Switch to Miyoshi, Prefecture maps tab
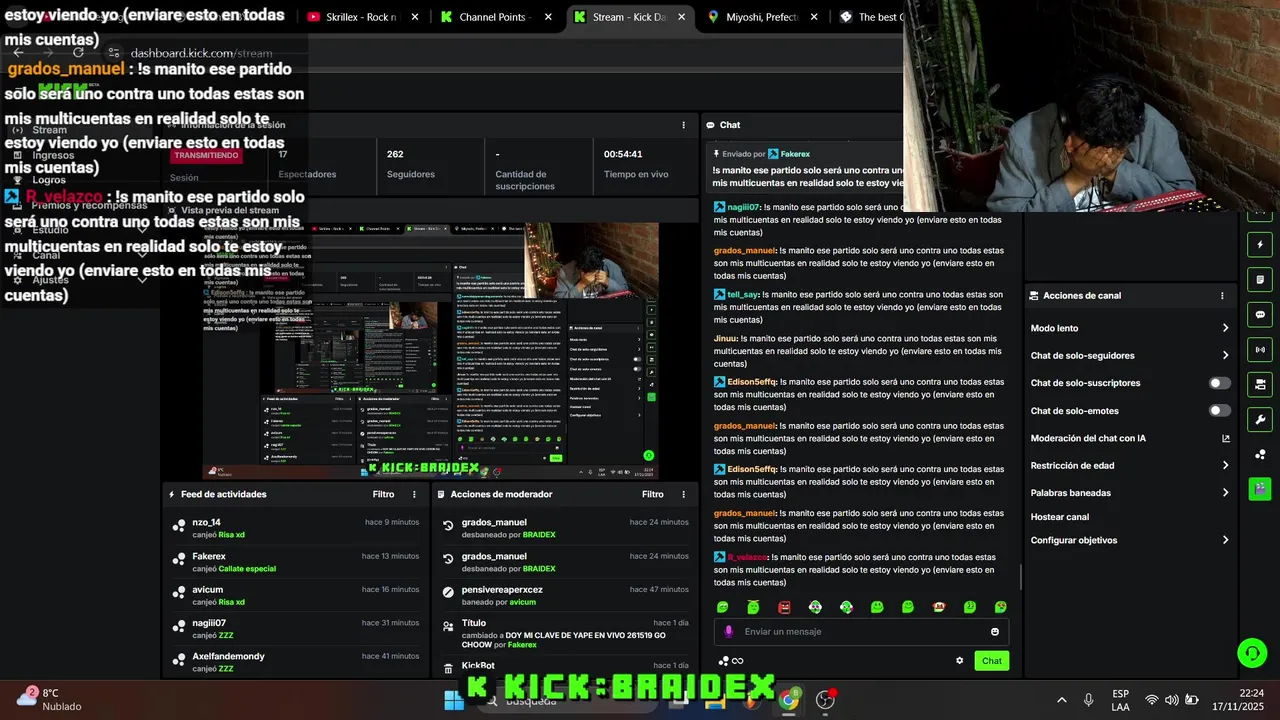 coord(765,17)
